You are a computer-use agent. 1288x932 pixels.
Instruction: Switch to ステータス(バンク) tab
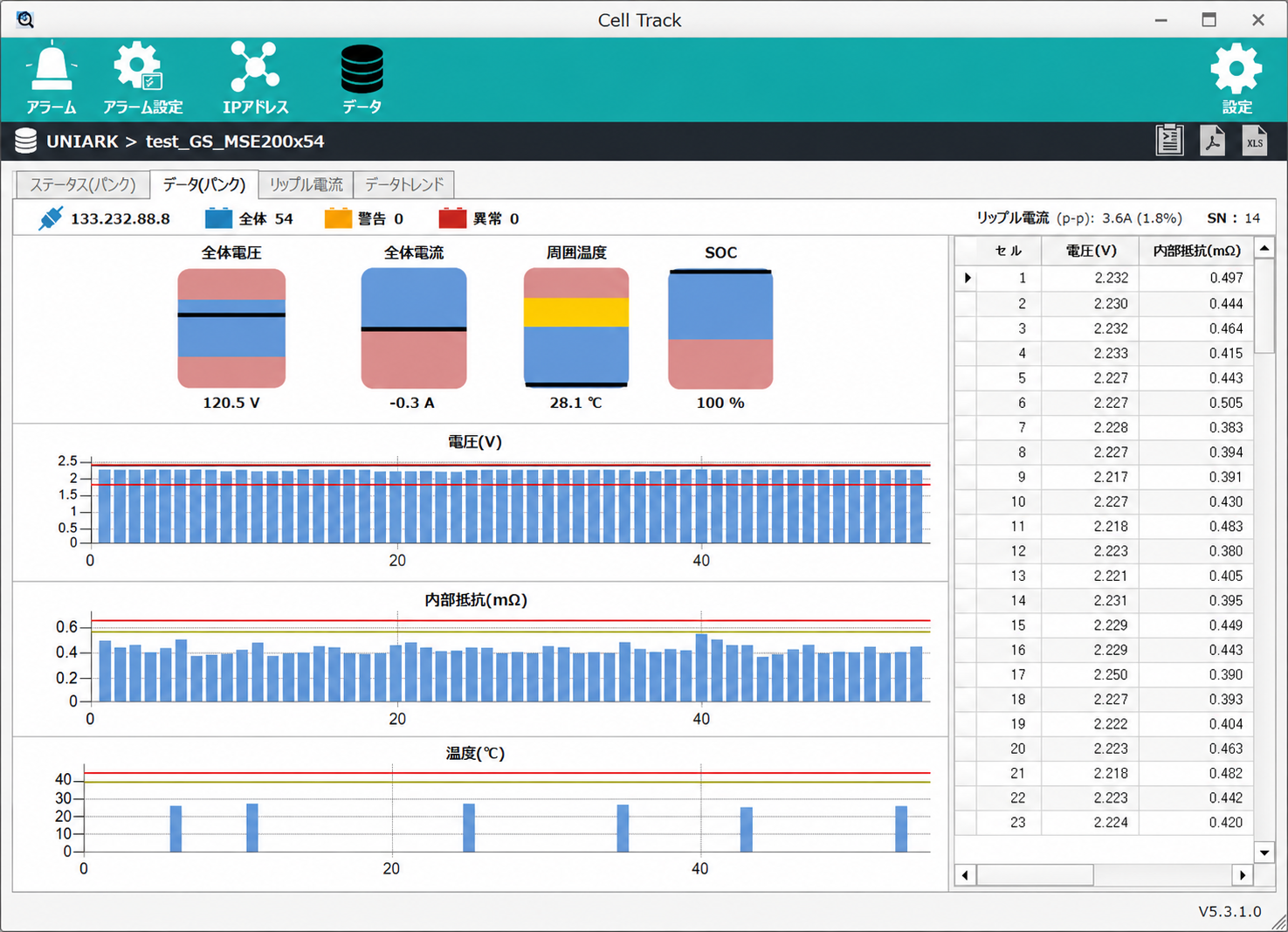point(83,184)
